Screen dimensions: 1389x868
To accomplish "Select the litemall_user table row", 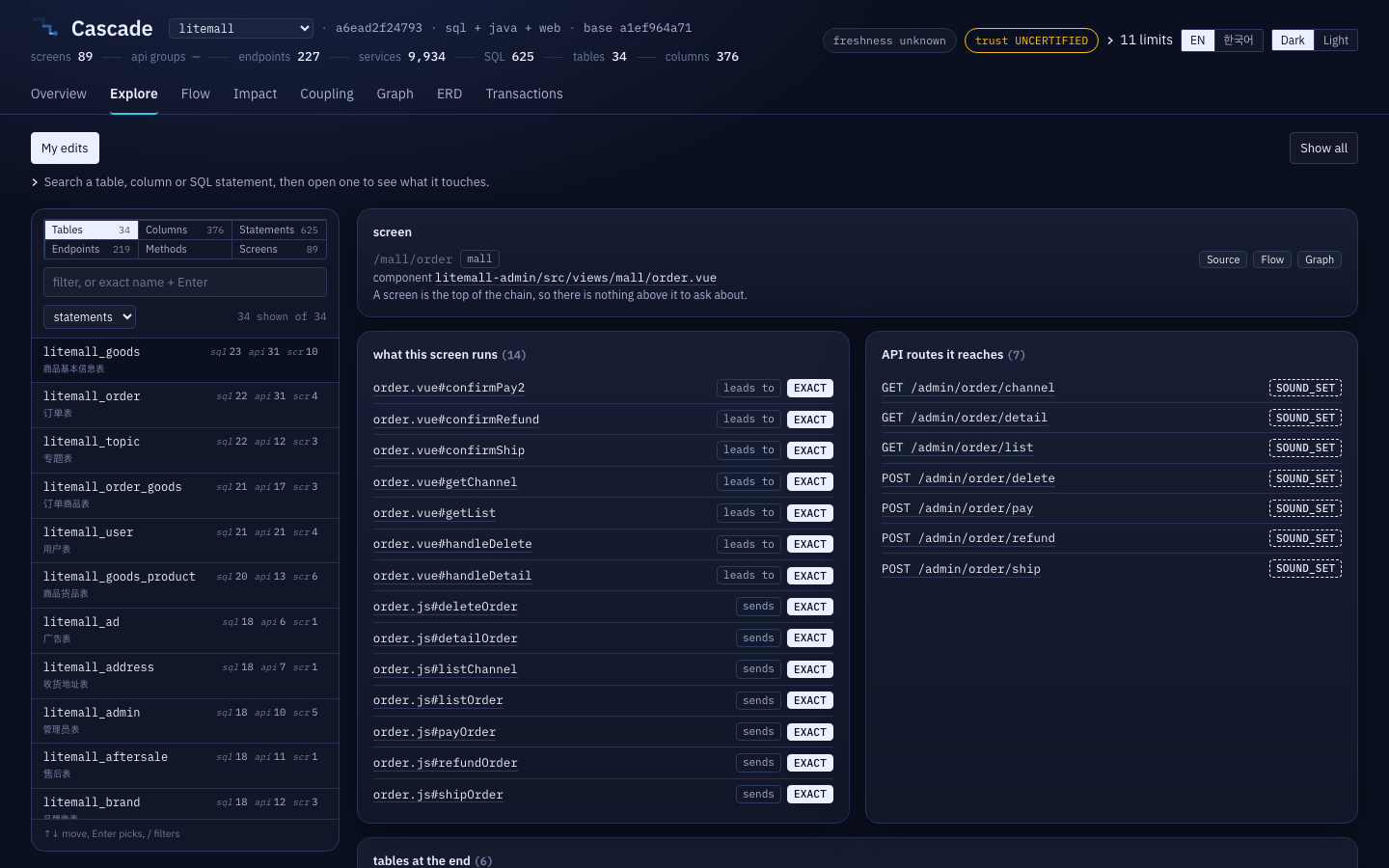I will point(185,540).
